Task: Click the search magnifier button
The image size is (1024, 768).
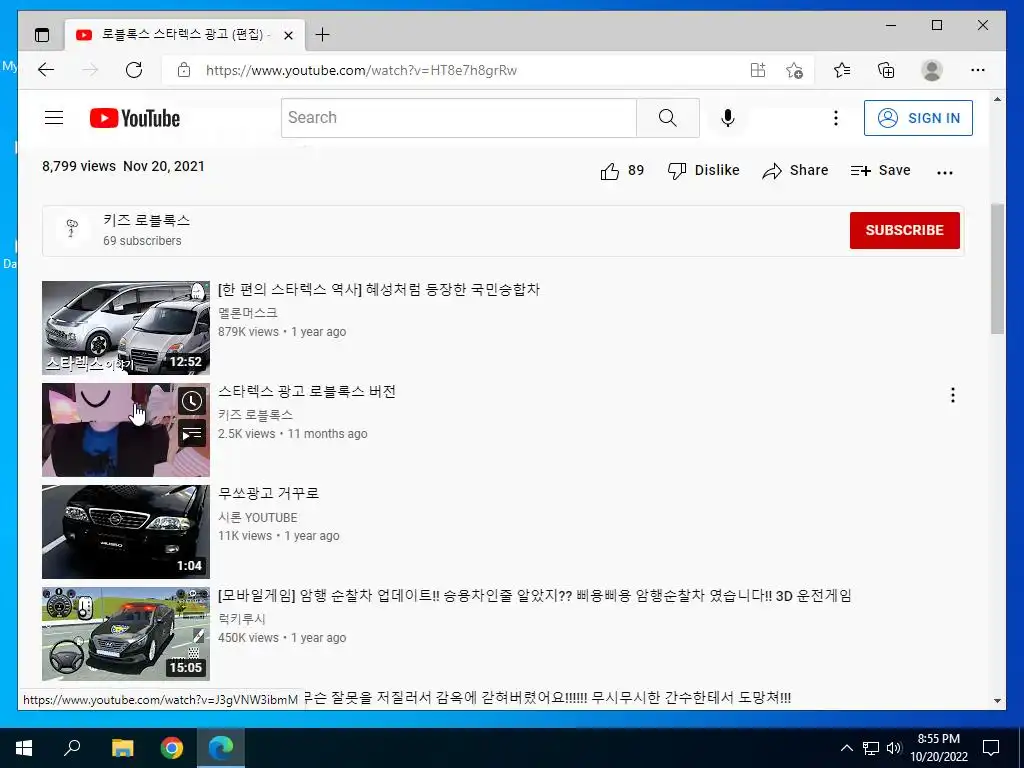Action: pos(667,118)
